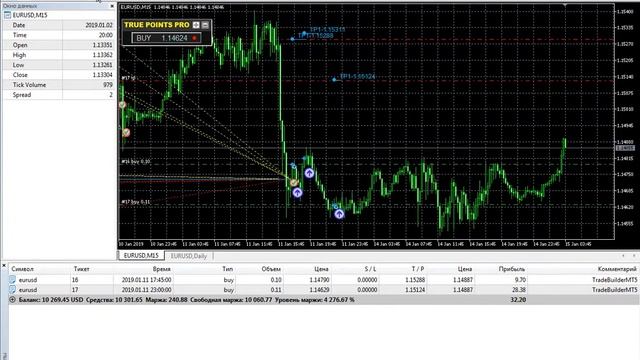The width and height of the screenshot is (640, 360).
Task: Click the lower gold checkmark marker at the chart's left edge
Action: point(126,132)
